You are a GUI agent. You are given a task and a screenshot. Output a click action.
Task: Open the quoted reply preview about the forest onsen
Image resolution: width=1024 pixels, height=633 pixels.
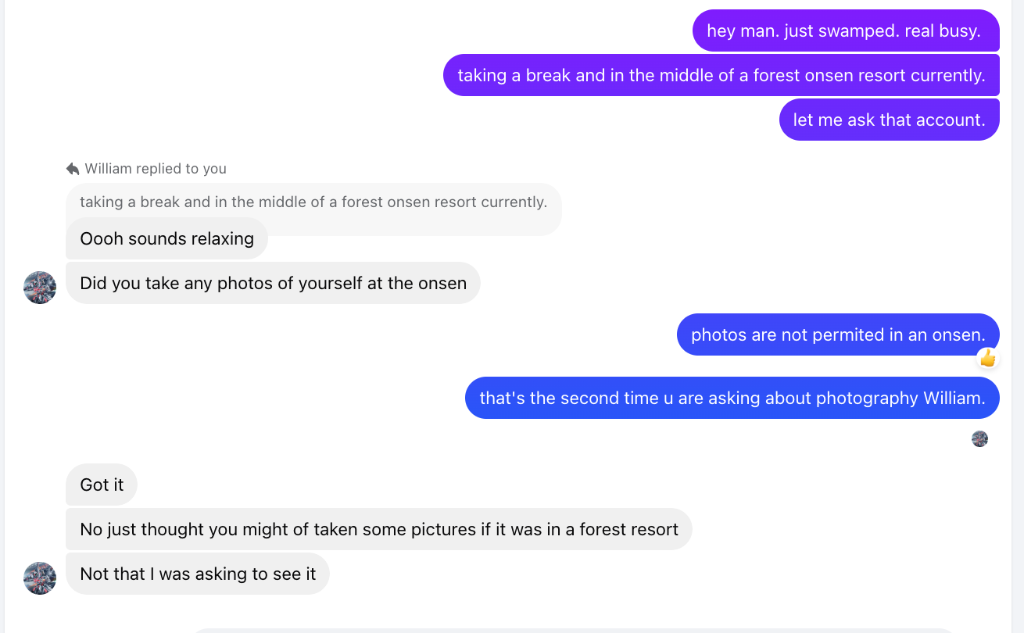313,202
